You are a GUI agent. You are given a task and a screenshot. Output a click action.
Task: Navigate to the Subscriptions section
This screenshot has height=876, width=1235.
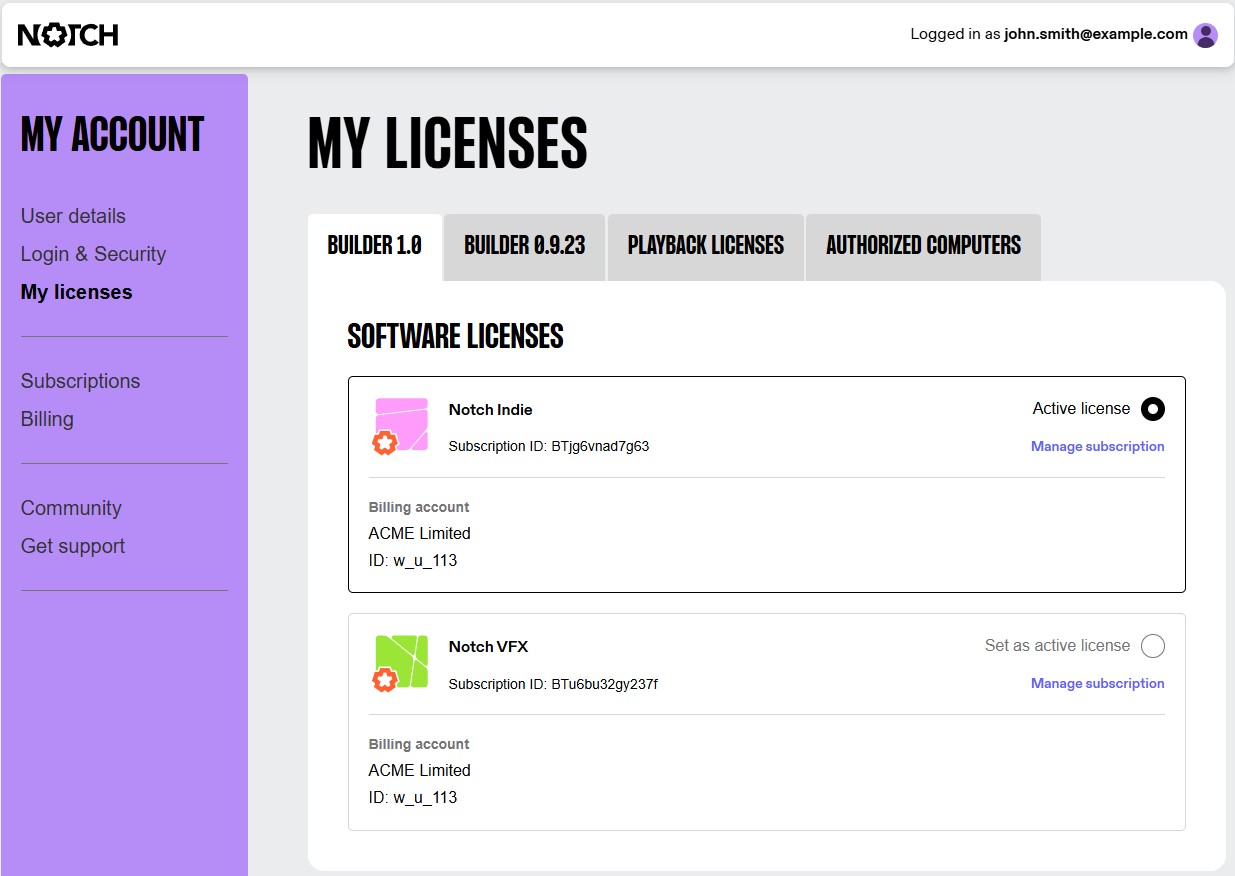coord(80,381)
